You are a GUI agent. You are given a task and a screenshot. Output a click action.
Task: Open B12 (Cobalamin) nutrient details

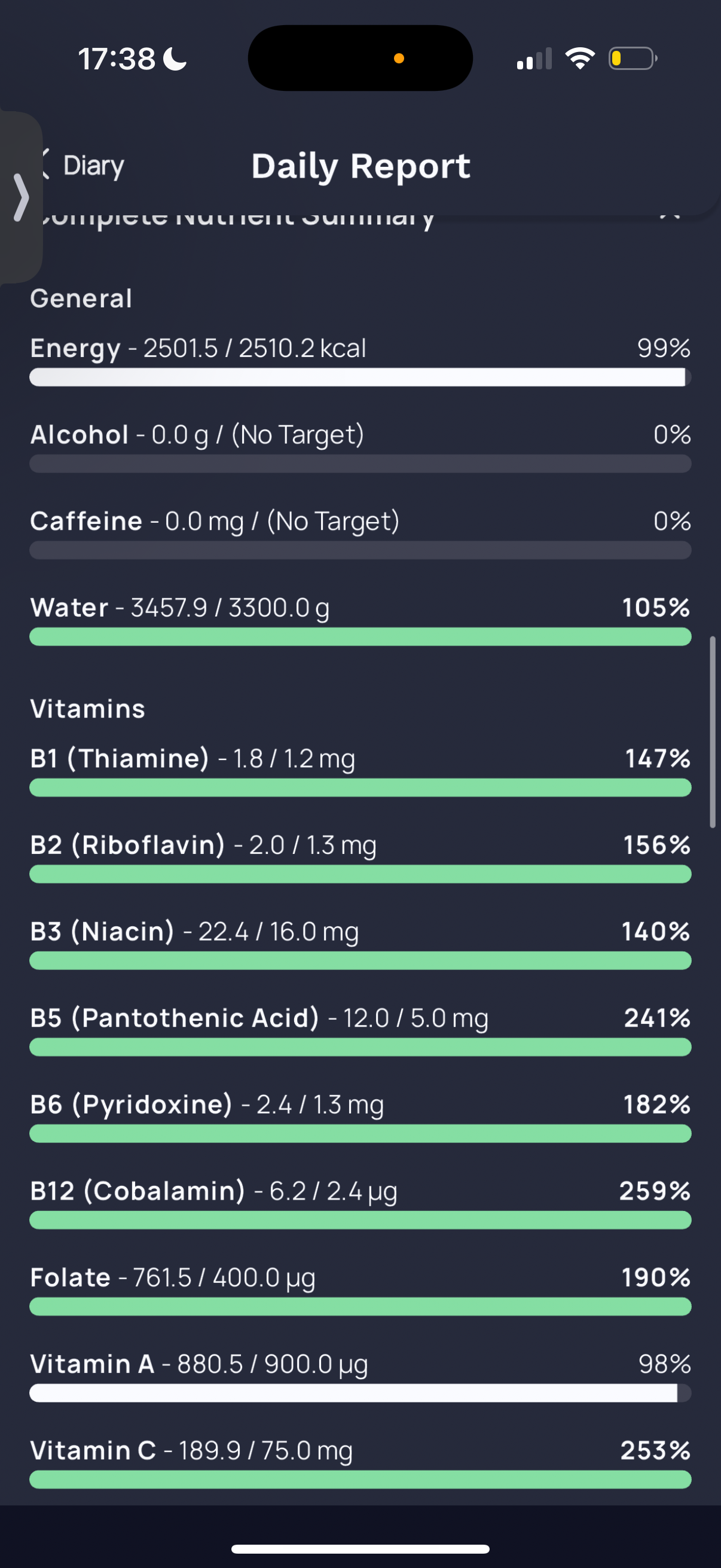[x=360, y=1202]
